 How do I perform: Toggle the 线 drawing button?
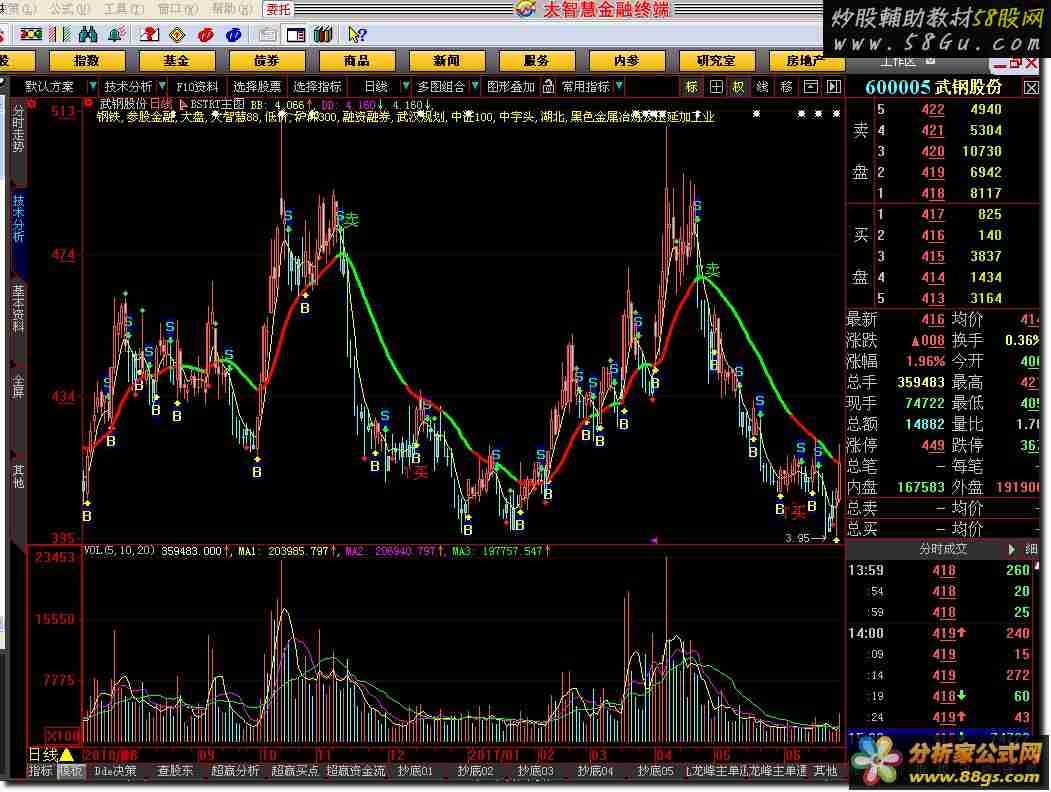point(762,86)
